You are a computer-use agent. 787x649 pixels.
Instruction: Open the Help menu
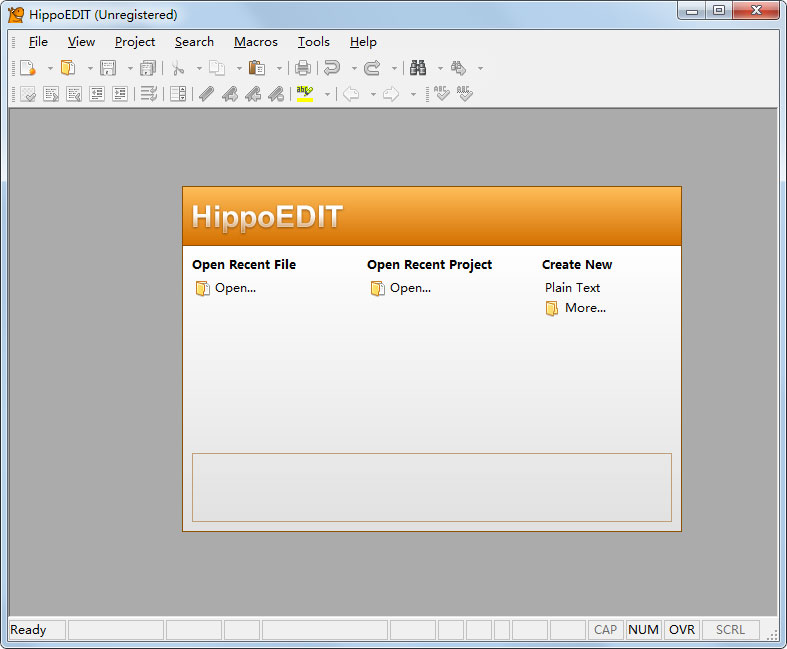(x=363, y=42)
